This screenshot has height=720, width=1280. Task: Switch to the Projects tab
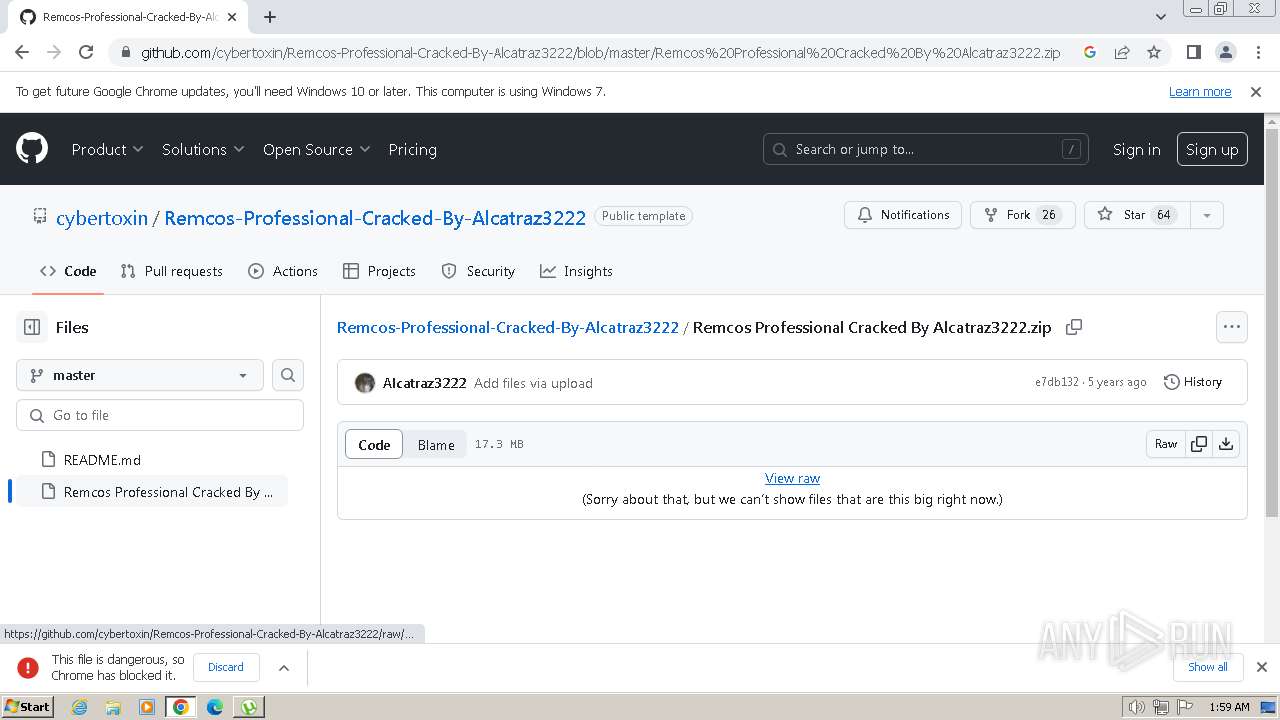point(379,271)
